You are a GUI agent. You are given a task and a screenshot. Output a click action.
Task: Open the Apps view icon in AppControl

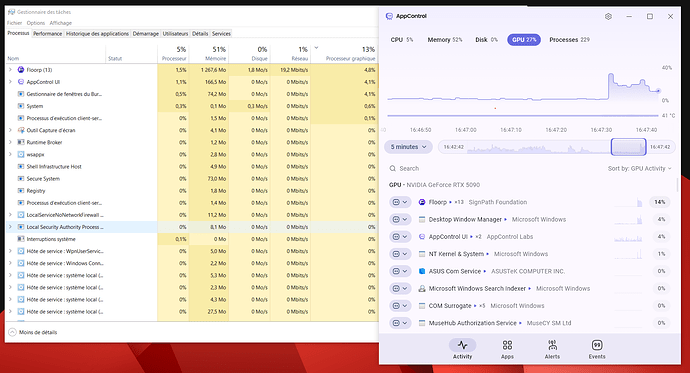coord(507,345)
